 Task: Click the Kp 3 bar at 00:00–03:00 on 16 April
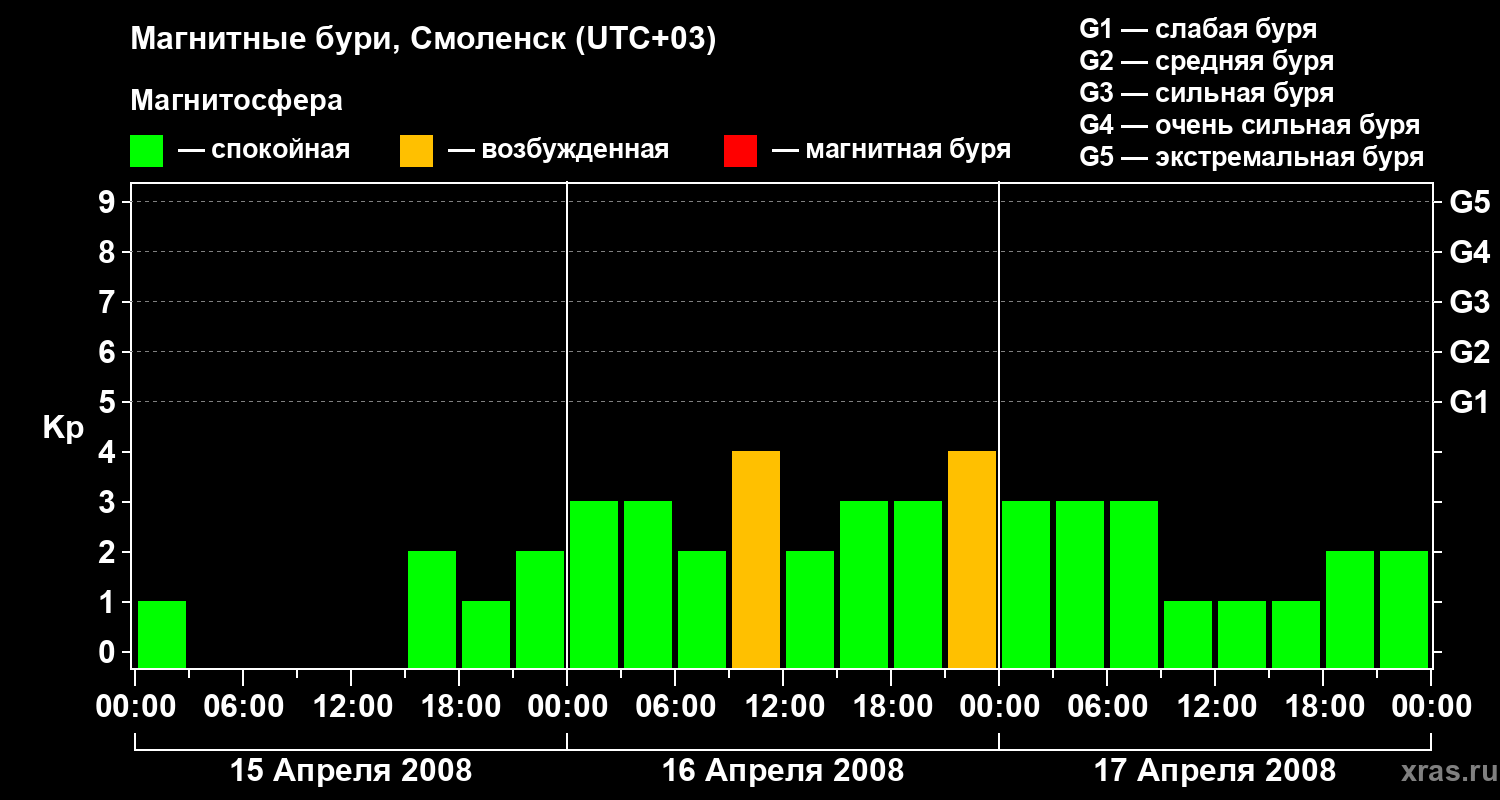[594, 585]
